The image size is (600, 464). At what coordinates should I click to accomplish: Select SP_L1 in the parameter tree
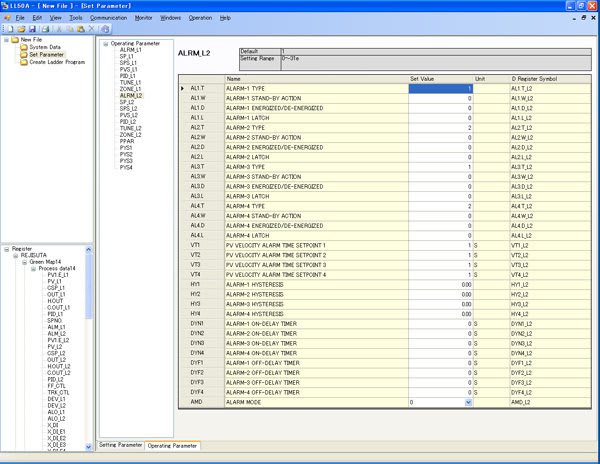tap(127, 57)
